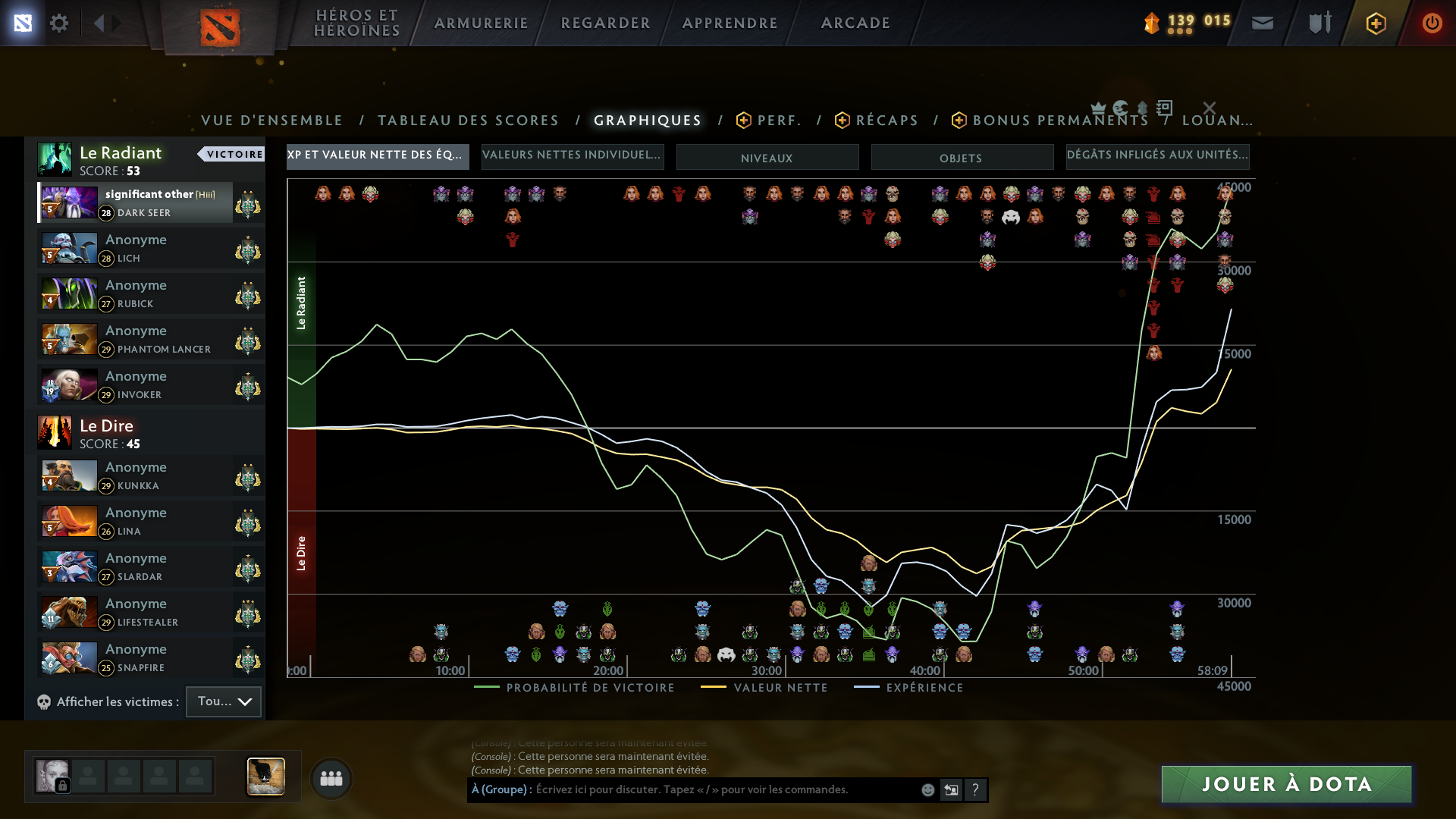Click the Lifestealer hero portrait
The height and width of the screenshot is (819, 1456).
pos(69,612)
